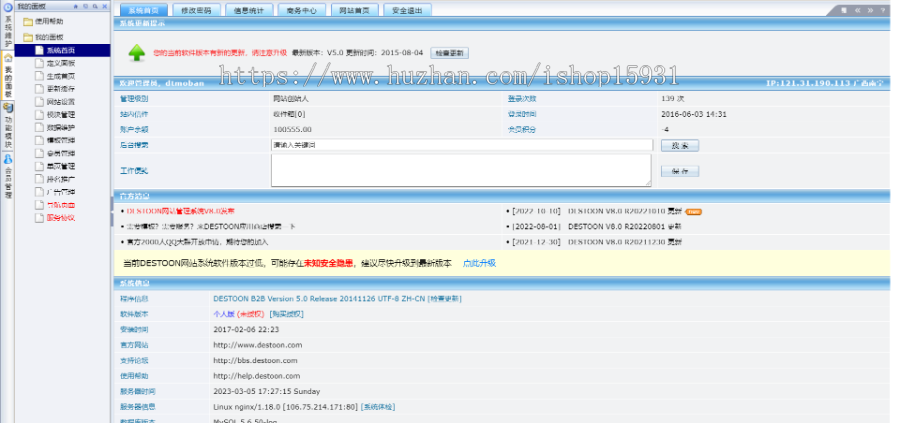Click the 安全退出 tab

point(408,10)
